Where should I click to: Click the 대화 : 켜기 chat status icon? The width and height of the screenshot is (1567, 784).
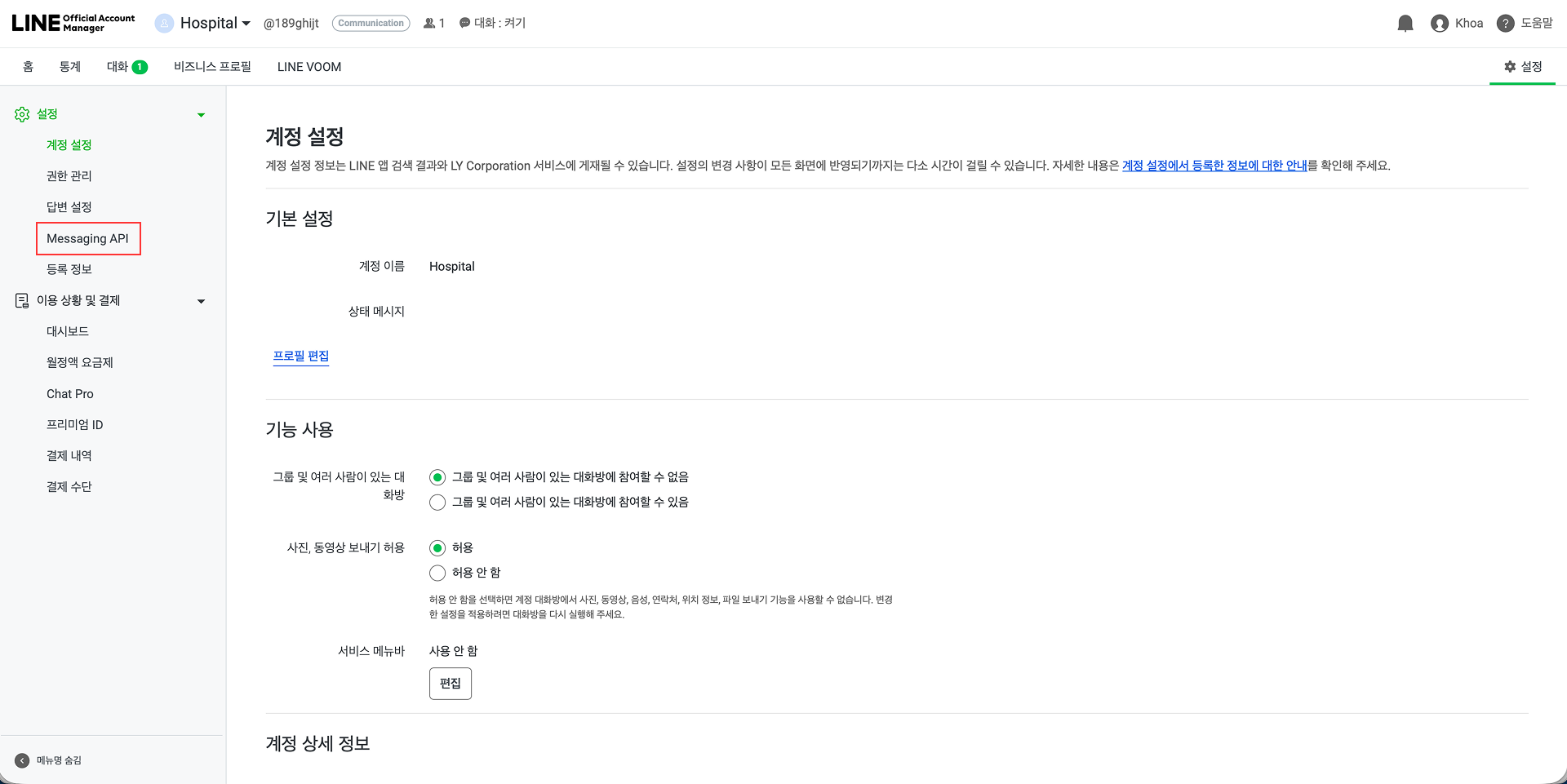[464, 23]
